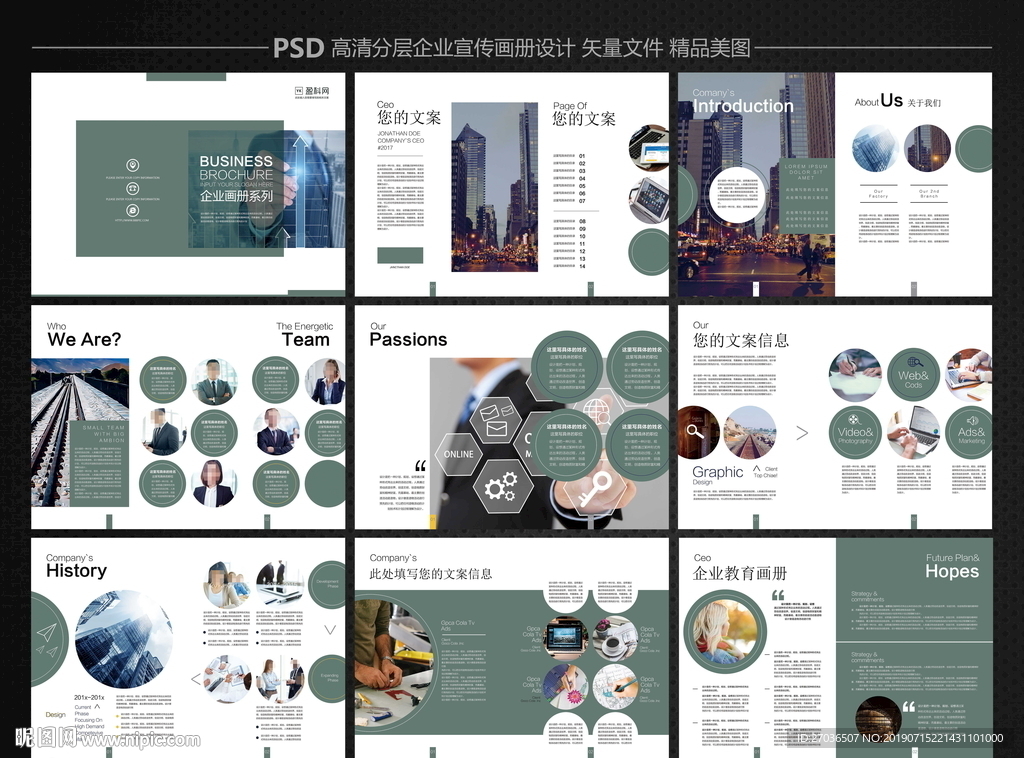Click the railway tracks photo on We Are page
Viewport: 1024px width, 758px height.
[80, 432]
